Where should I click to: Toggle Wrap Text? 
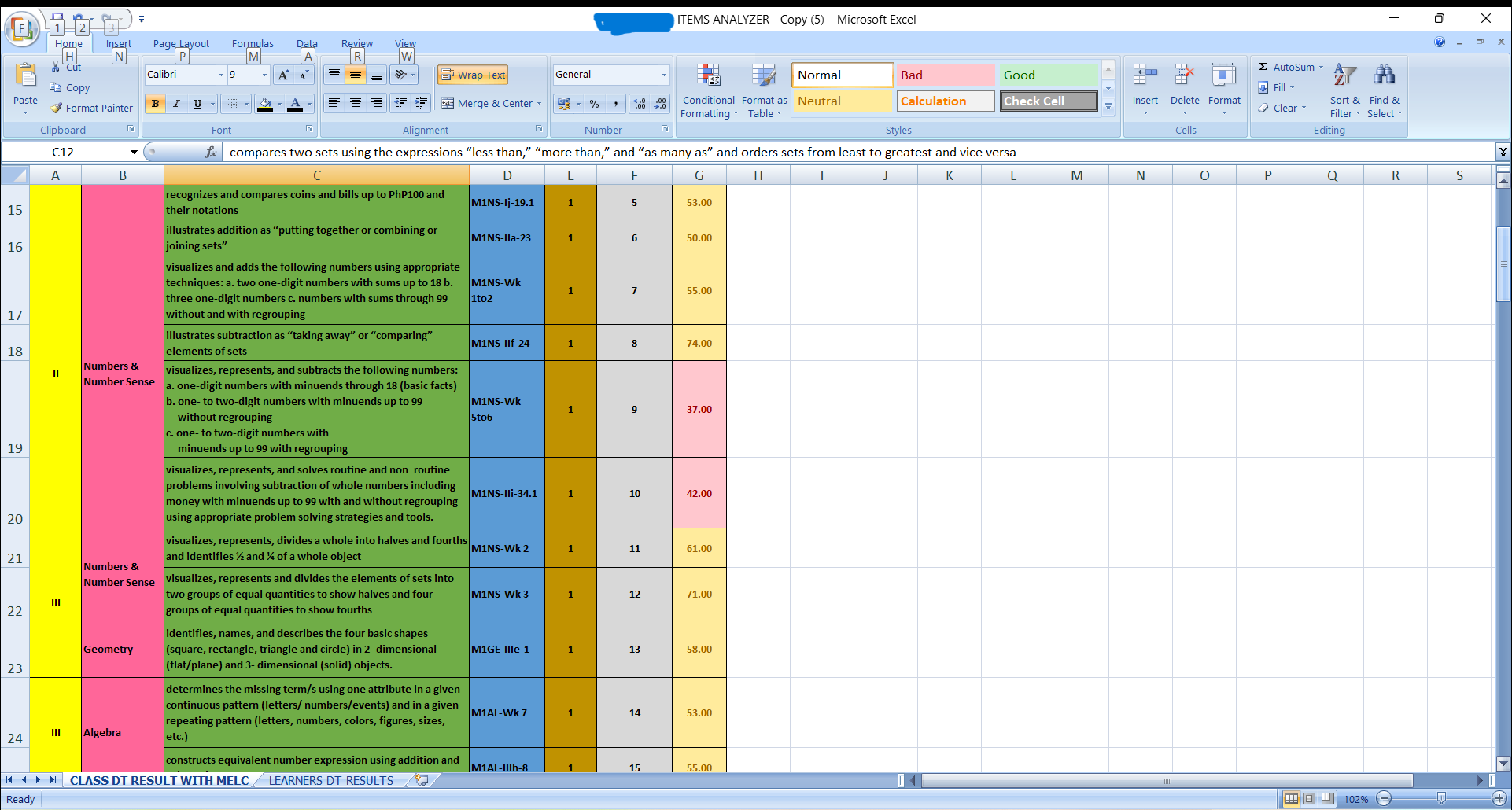click(x=473, y=75)
